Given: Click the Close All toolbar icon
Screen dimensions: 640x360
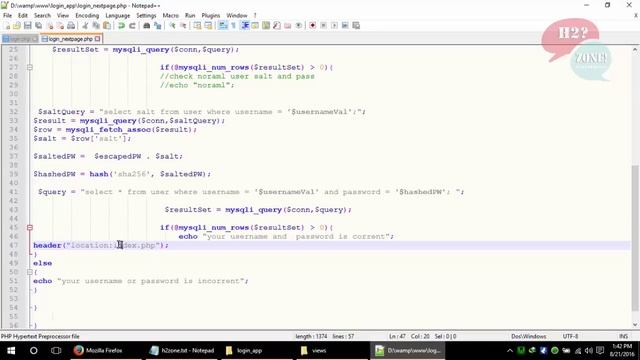Looking at the screenshot, I should (60, 26).
